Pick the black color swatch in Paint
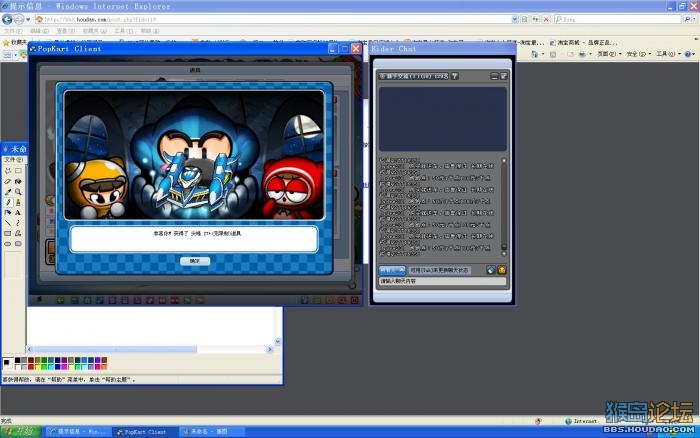The height and width of the screenshot is (438, 700). (17, 360)
